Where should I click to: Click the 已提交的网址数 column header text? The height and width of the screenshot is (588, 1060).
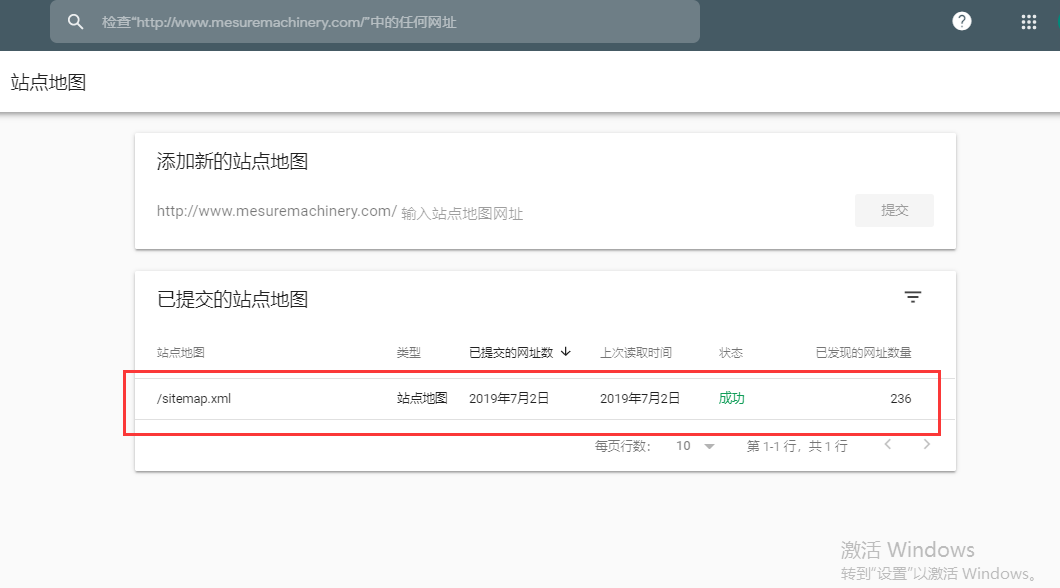(511, 353)
